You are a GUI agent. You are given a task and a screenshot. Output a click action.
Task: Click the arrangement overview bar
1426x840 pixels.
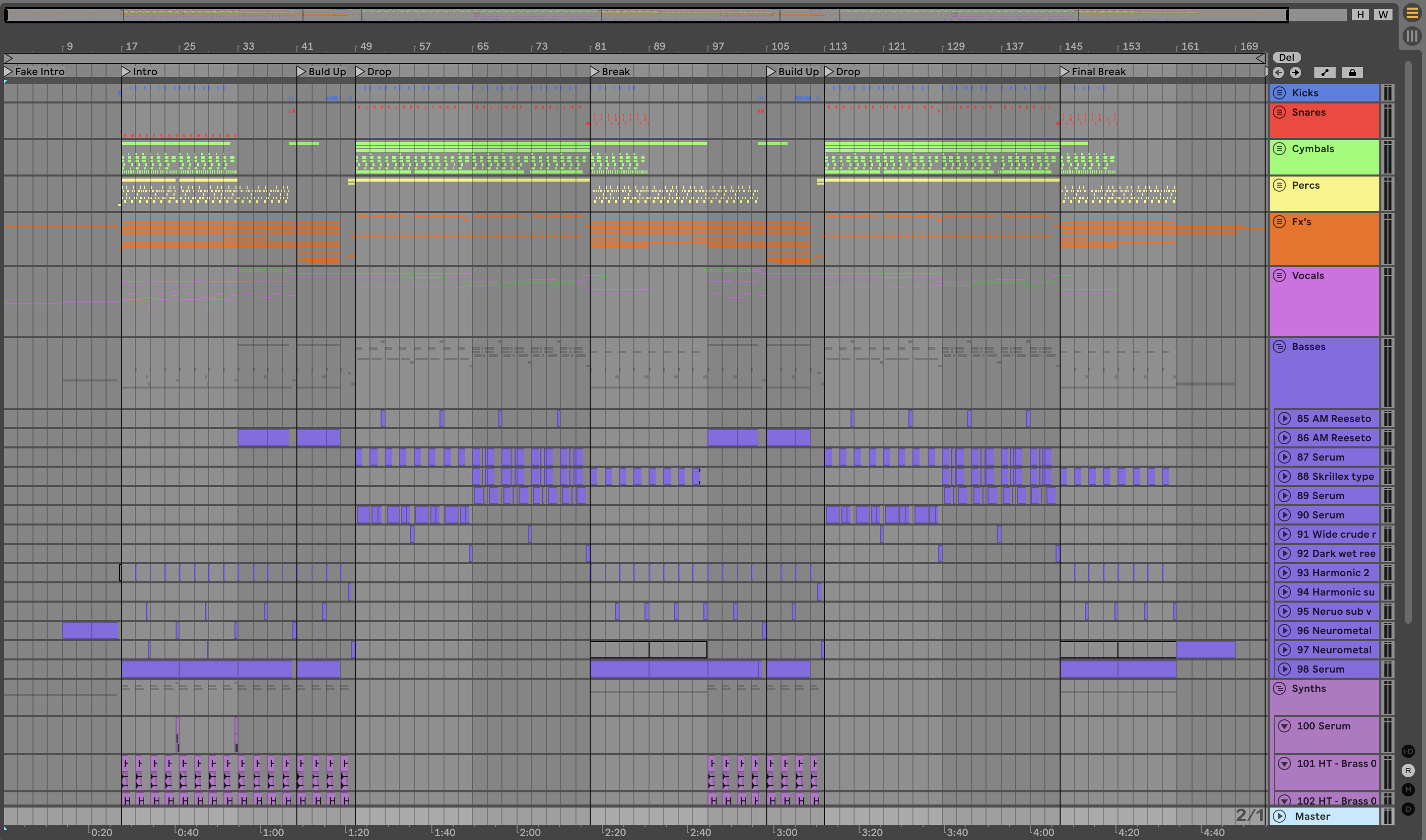(646, 15)
